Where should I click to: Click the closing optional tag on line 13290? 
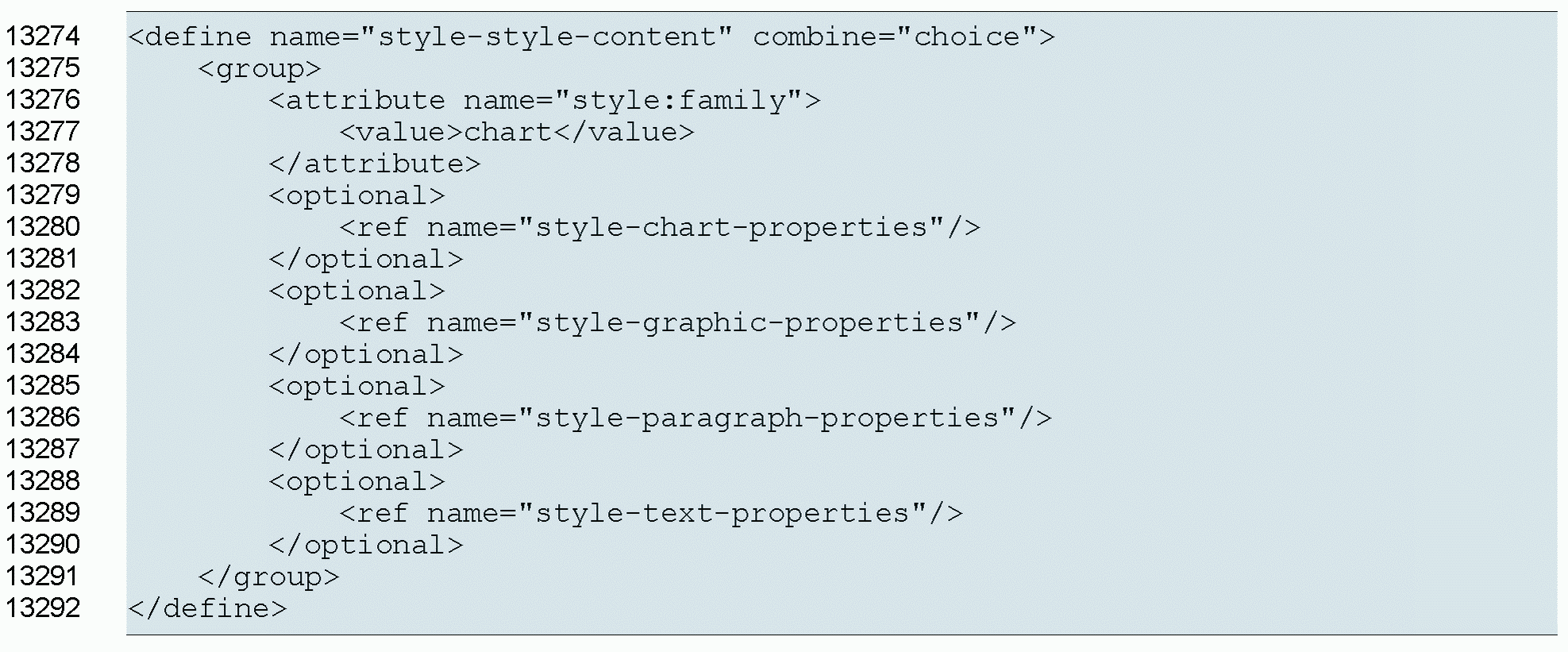[365, 545]
